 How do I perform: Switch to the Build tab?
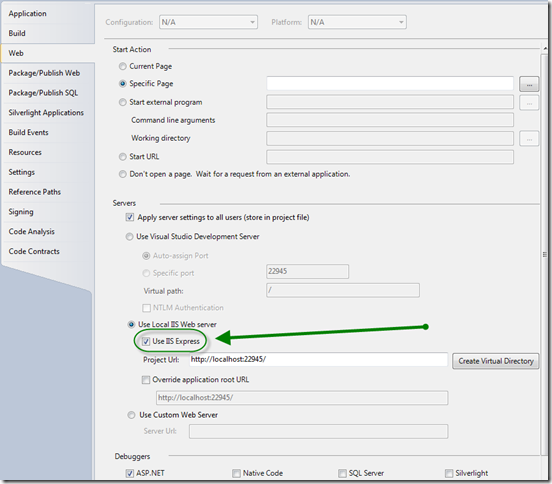click(17, 33)
